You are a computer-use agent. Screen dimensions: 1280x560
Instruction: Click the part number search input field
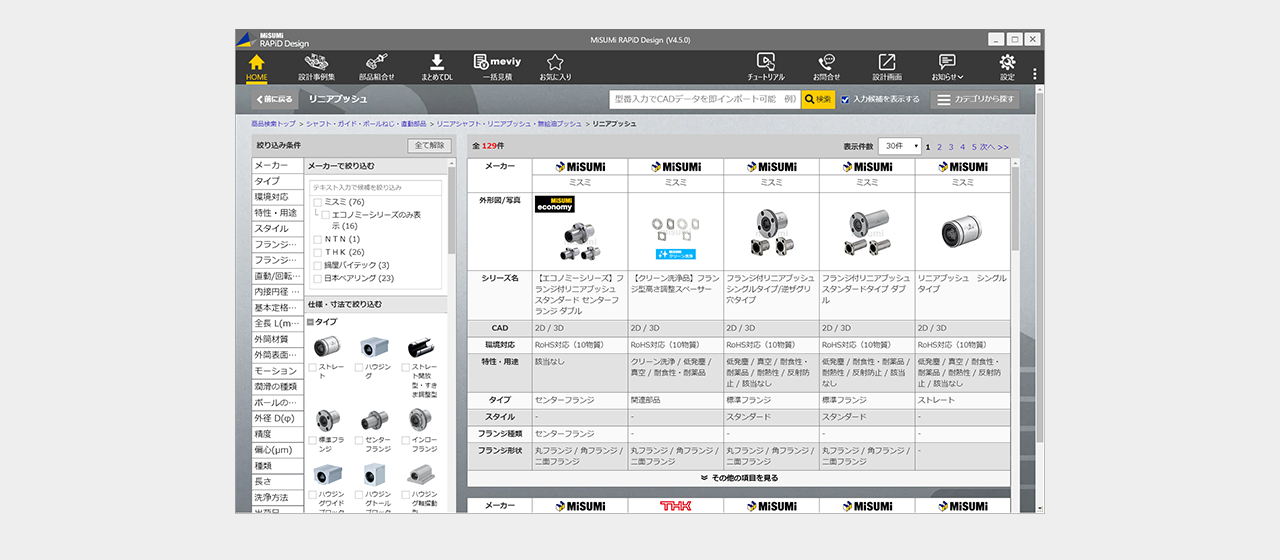pos(704,100)
